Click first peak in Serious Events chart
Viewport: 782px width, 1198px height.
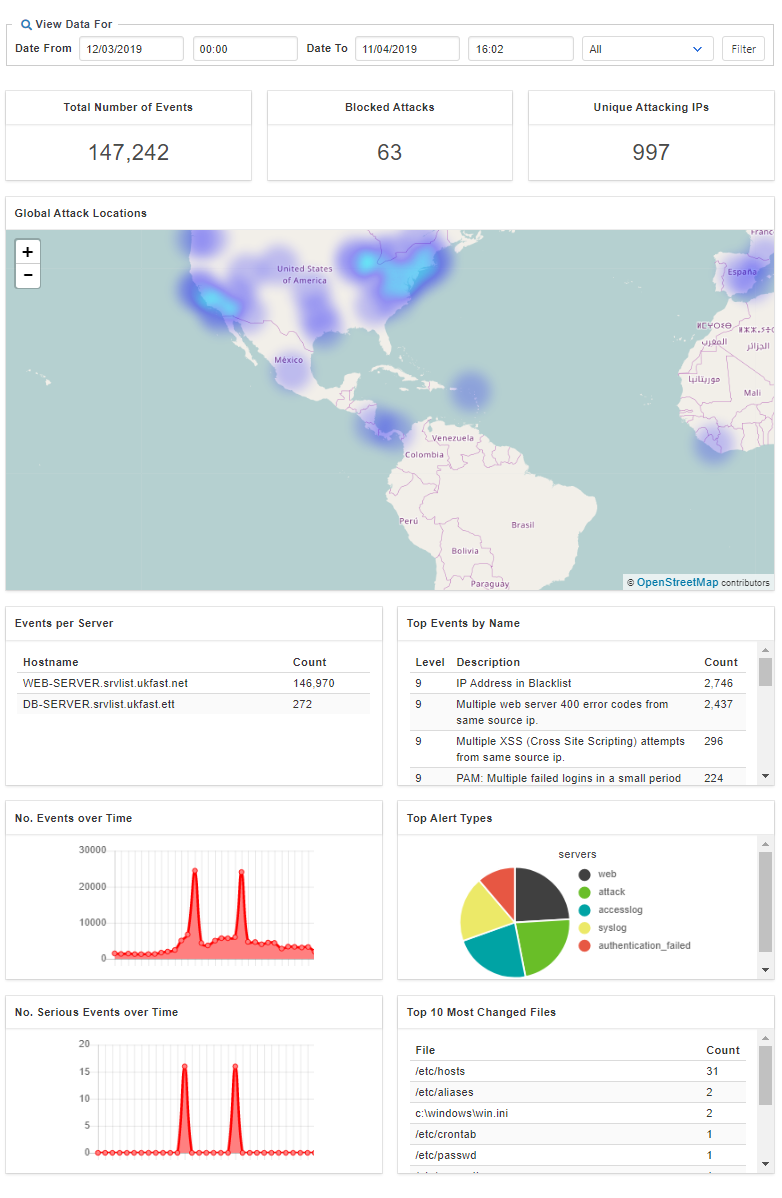[x=185, y=1067]
